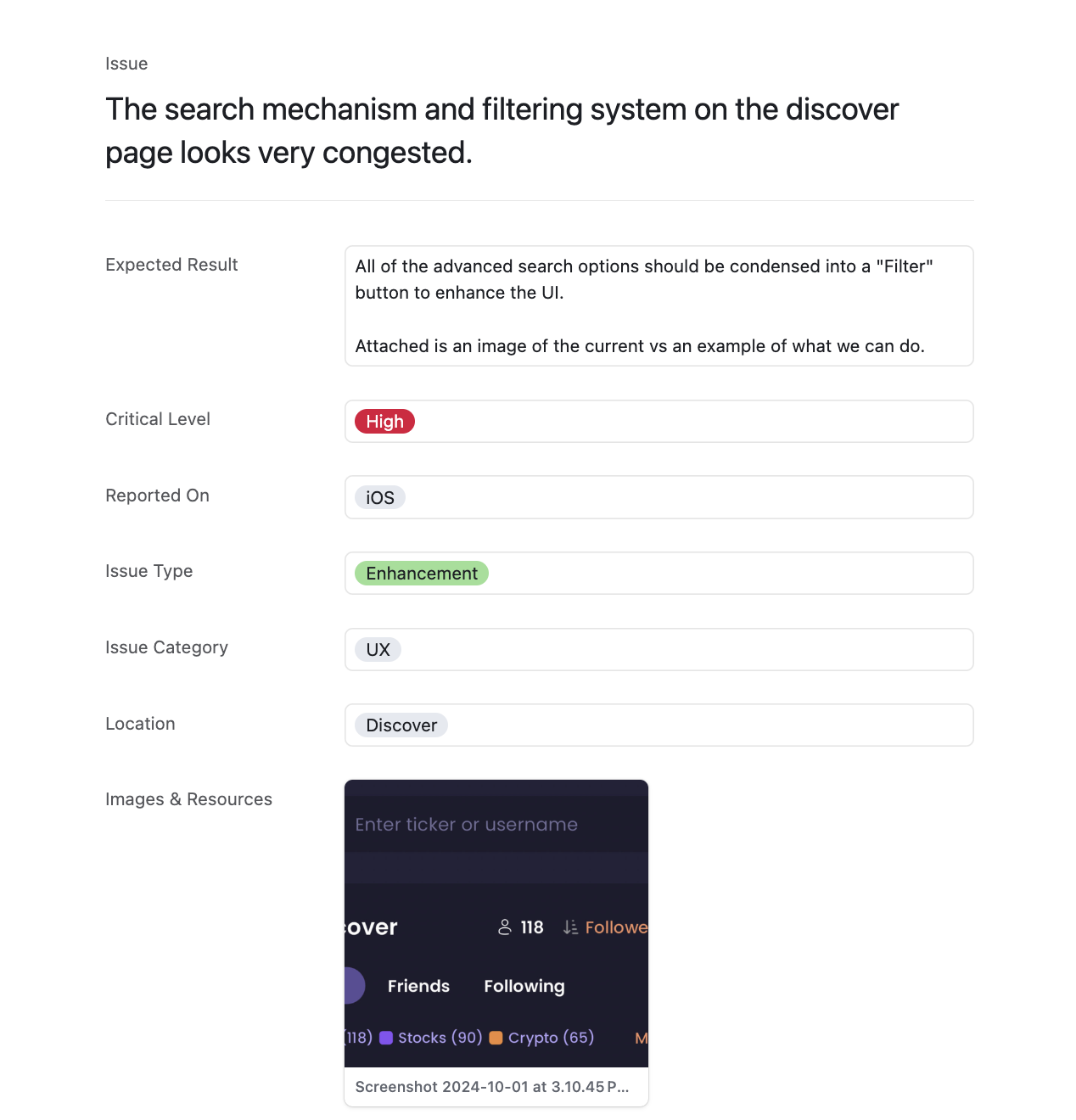Click the Issue Category field box
Viewport: 1076px width, 1120px height.
click(x=659, y=650)
